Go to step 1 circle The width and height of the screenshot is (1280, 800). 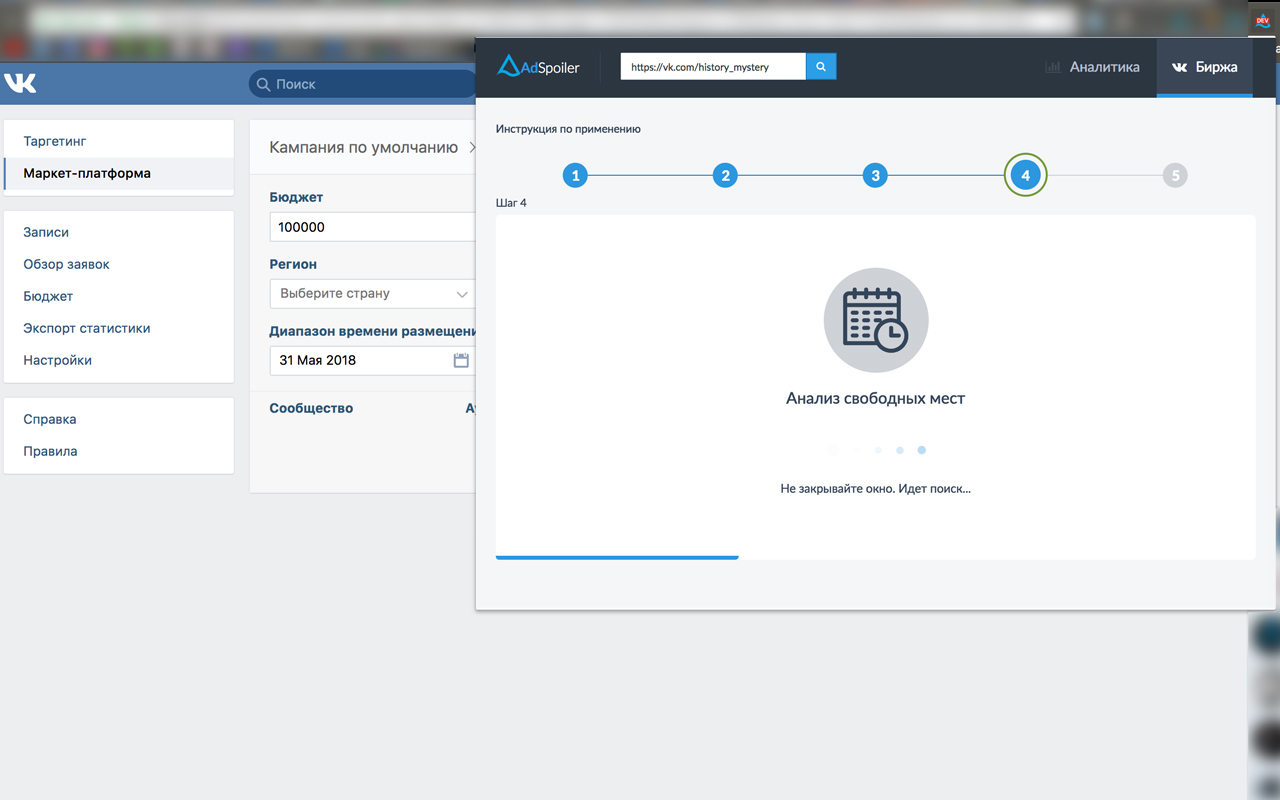tap(575, 175)
